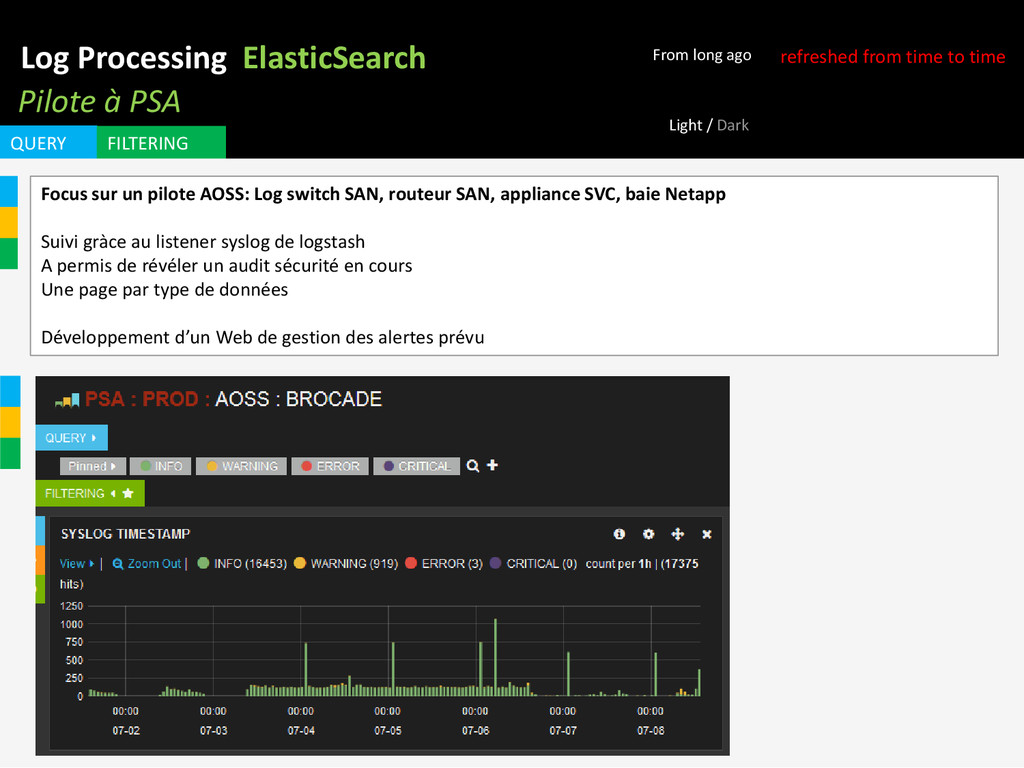Click the Kibana dashboard logo icon
The height and width of the screenshot is (768, 1024).
click(x=67, y=400)
